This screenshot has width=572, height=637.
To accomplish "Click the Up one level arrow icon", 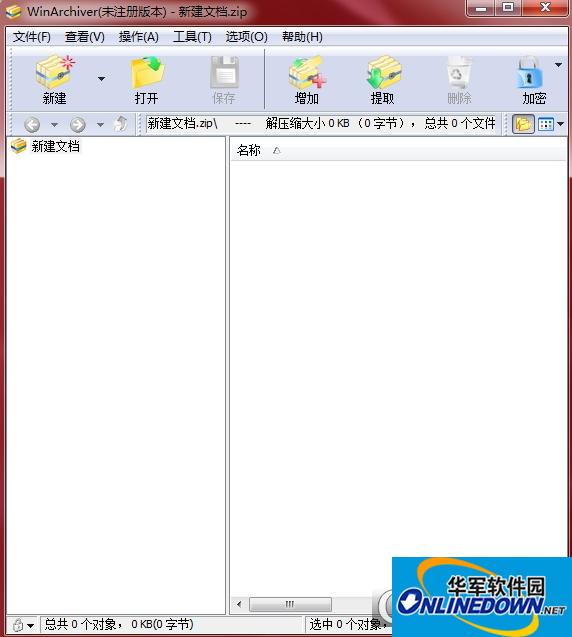I will coord(121,124).
